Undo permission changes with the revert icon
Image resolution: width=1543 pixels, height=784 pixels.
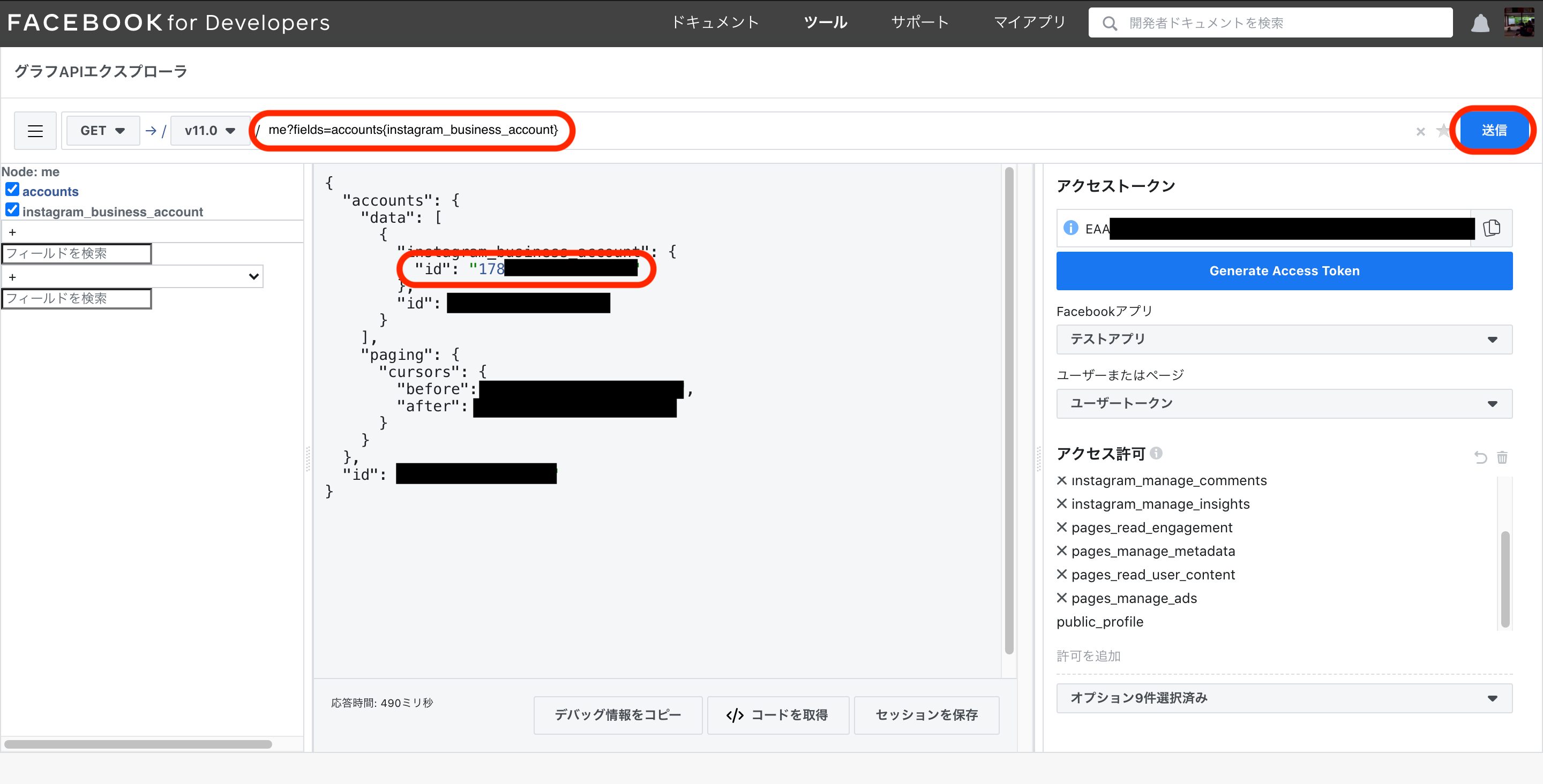click(1480, 457)
